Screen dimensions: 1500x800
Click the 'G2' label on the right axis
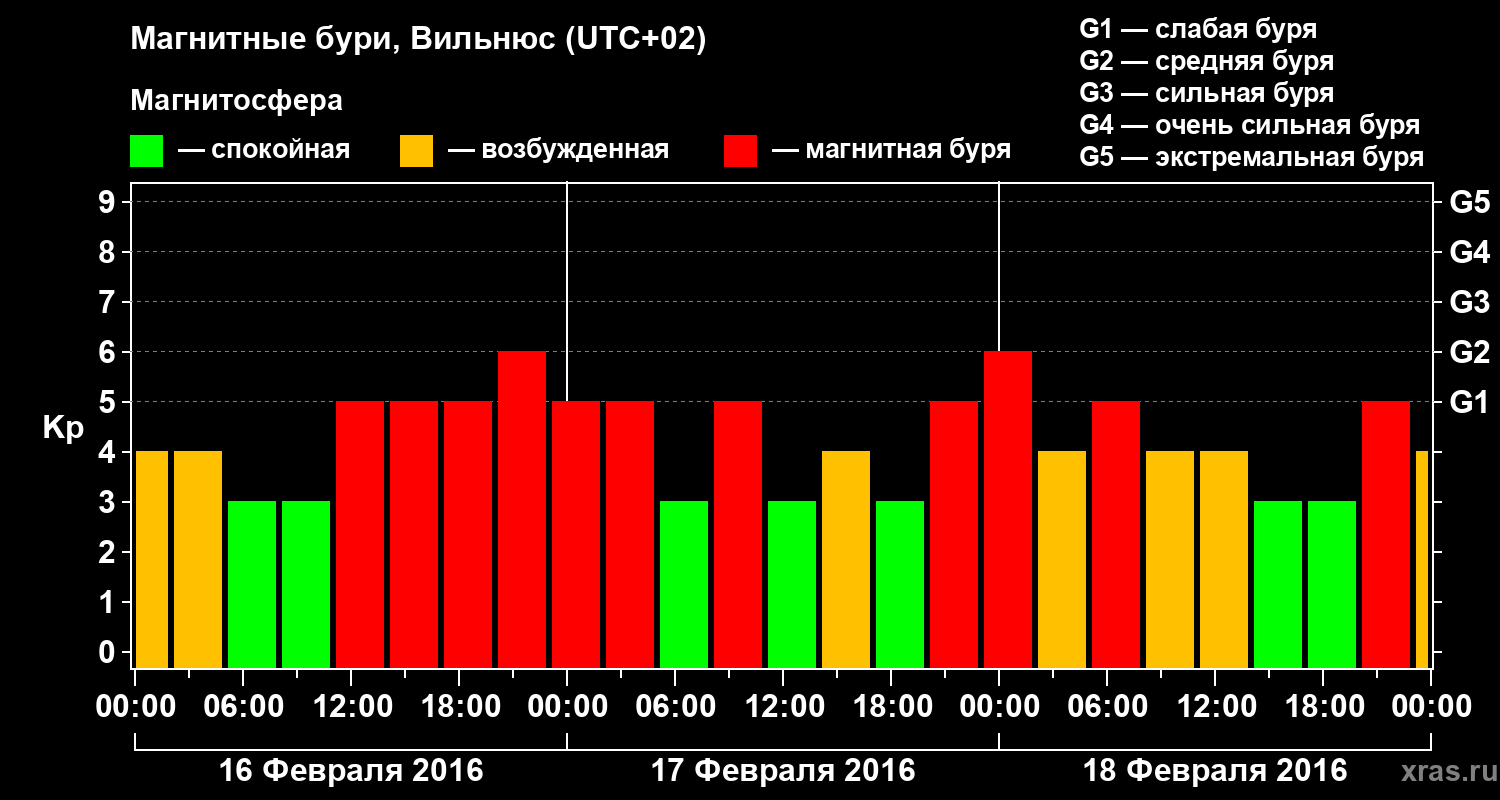pyautogui.click(x=1469, y=352)
